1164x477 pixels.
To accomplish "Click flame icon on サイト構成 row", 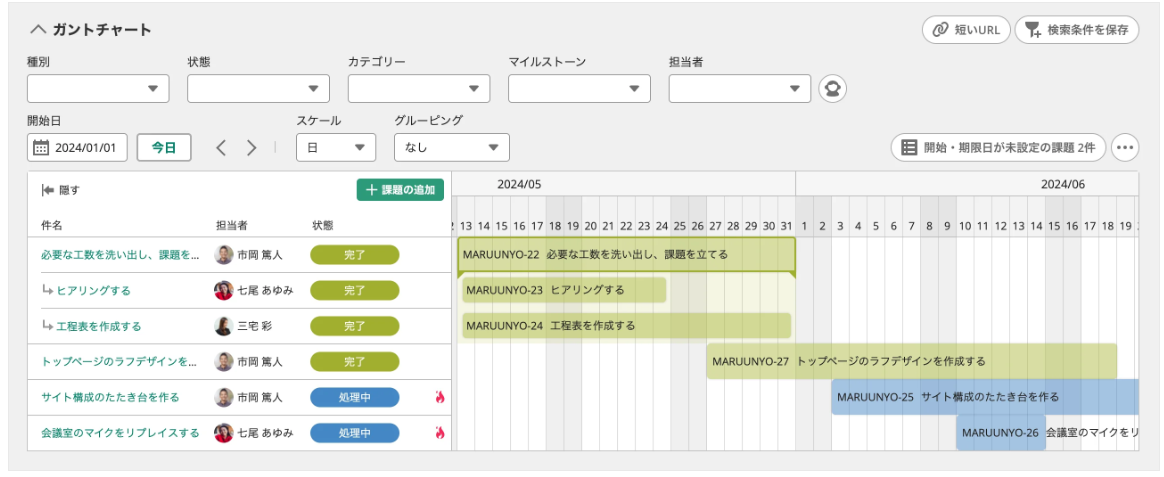I will [x=439, y=397].
